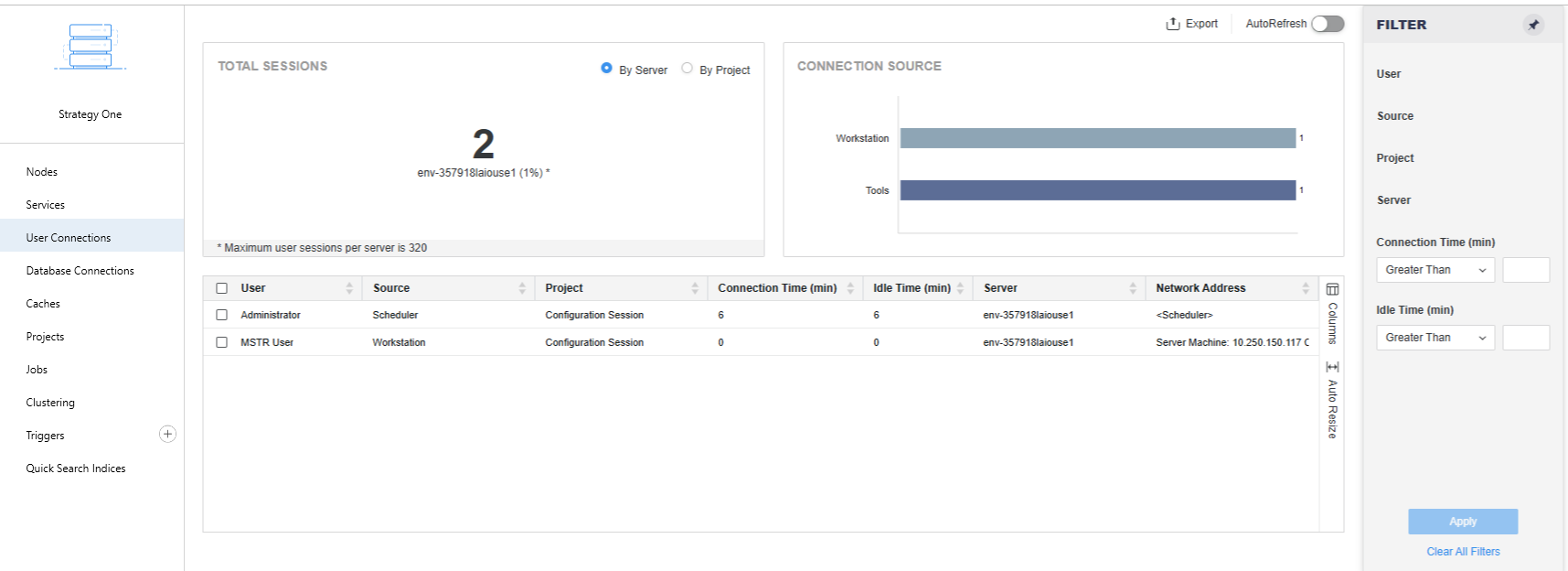This screenshot has width=1568, height=571.
Task: Expand the Source filter section
Action: pyautogui.click(x=1395, y=116)
